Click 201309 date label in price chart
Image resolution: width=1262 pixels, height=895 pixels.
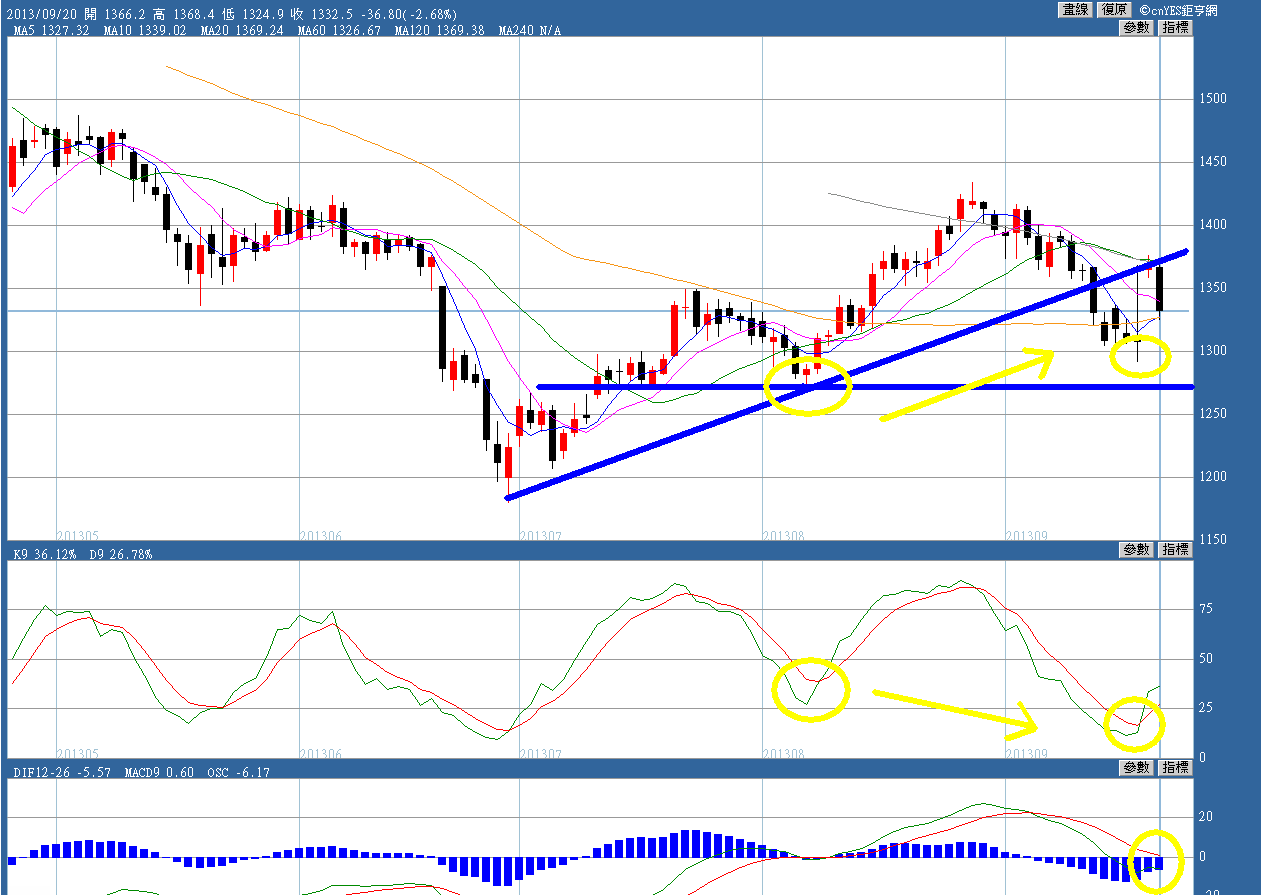[x=1027, y=536]
